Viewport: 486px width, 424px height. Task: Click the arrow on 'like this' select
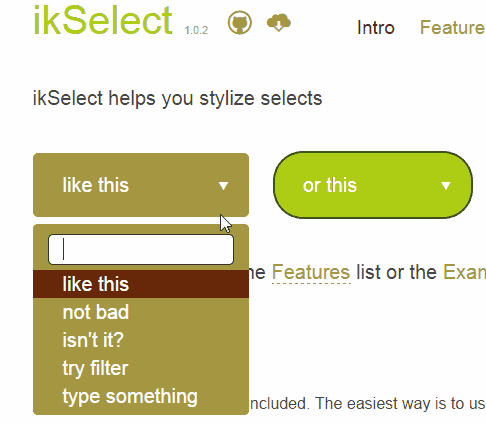point(223,186)
